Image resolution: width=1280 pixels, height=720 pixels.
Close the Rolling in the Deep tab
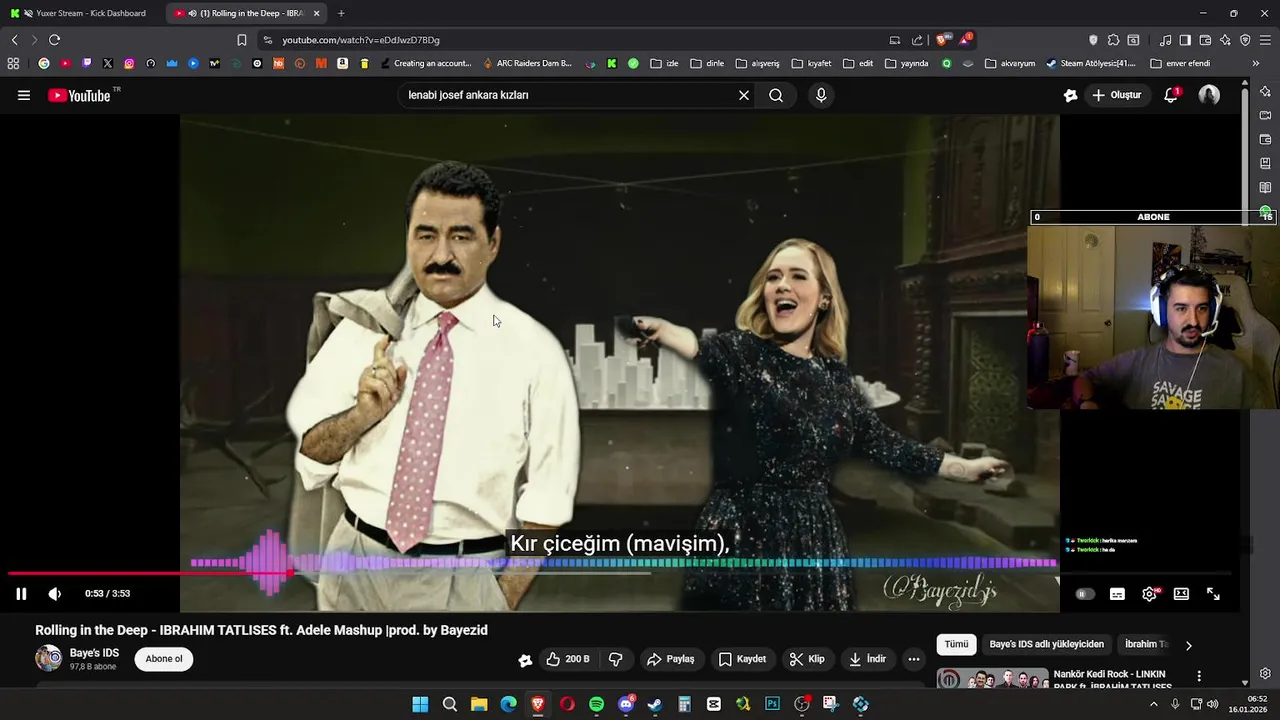[317, 13]
